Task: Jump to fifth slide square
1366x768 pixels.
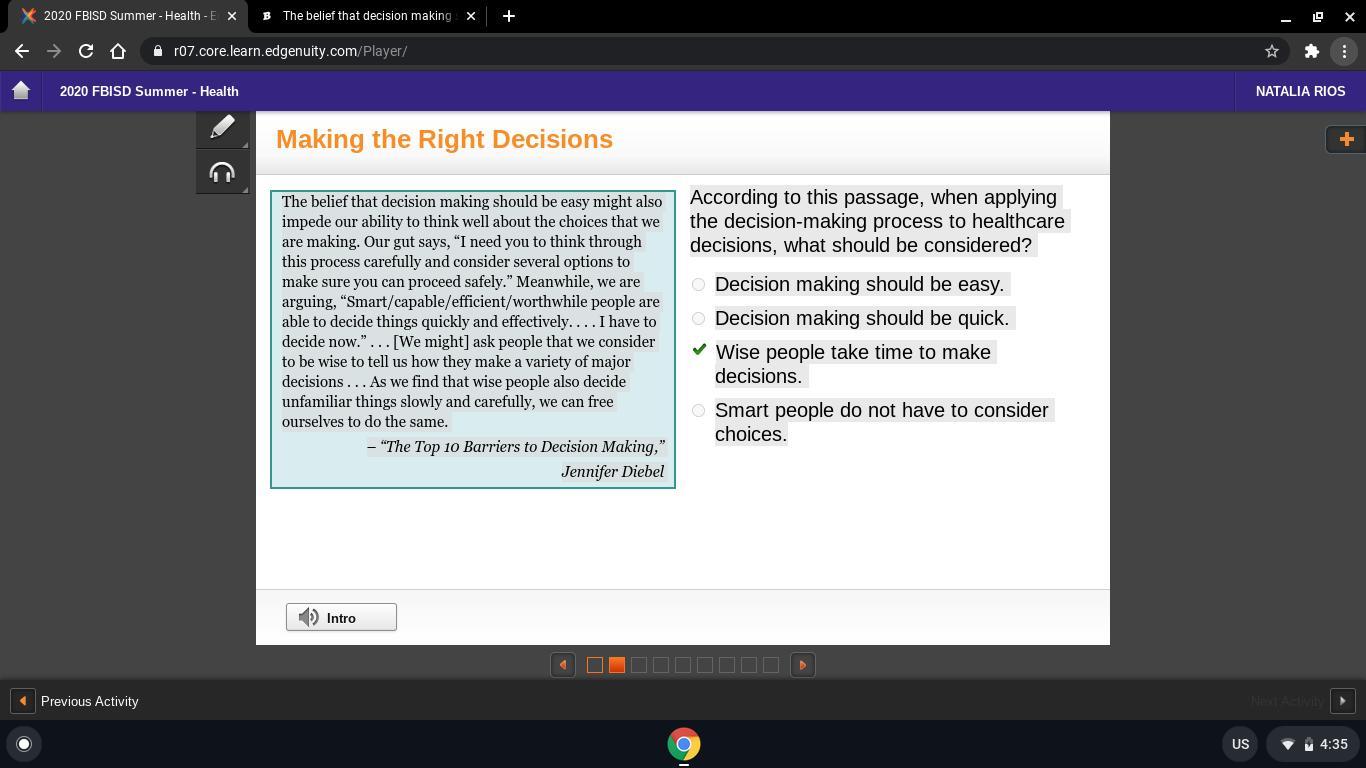Action: click(x=683, y=665)
